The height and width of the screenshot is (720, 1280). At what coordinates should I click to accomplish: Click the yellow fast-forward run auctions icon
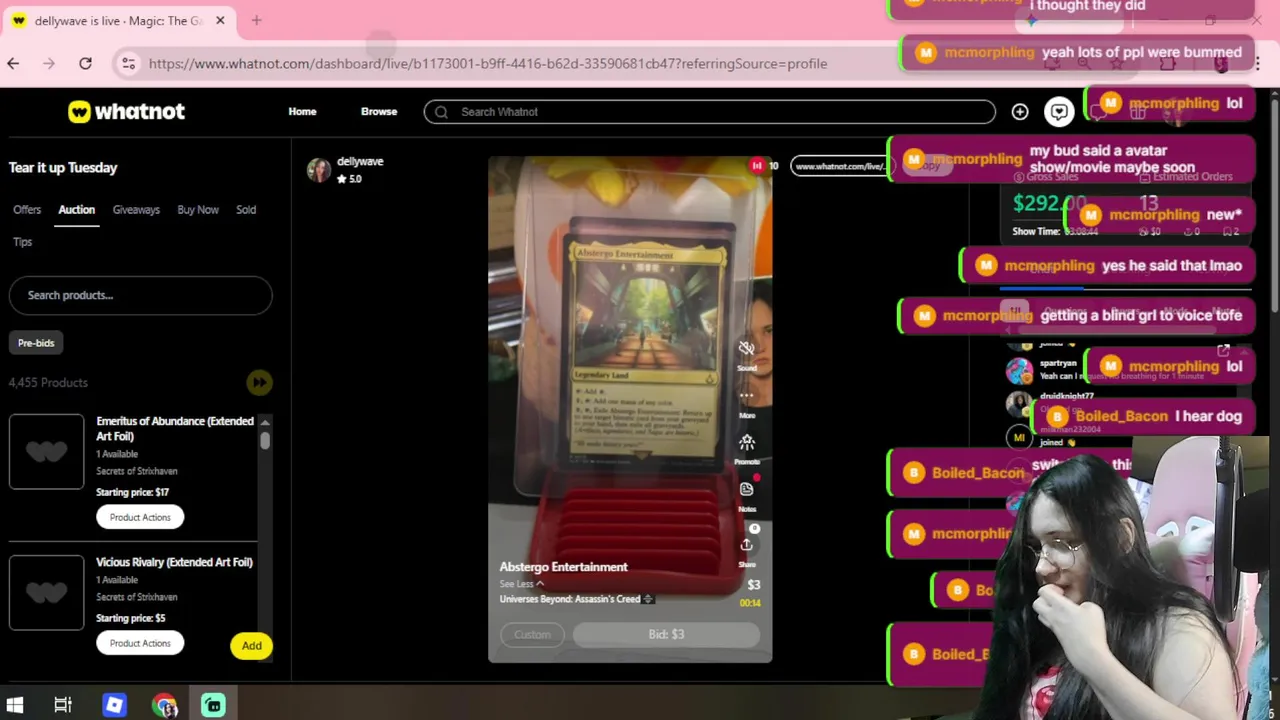point(259,382)
